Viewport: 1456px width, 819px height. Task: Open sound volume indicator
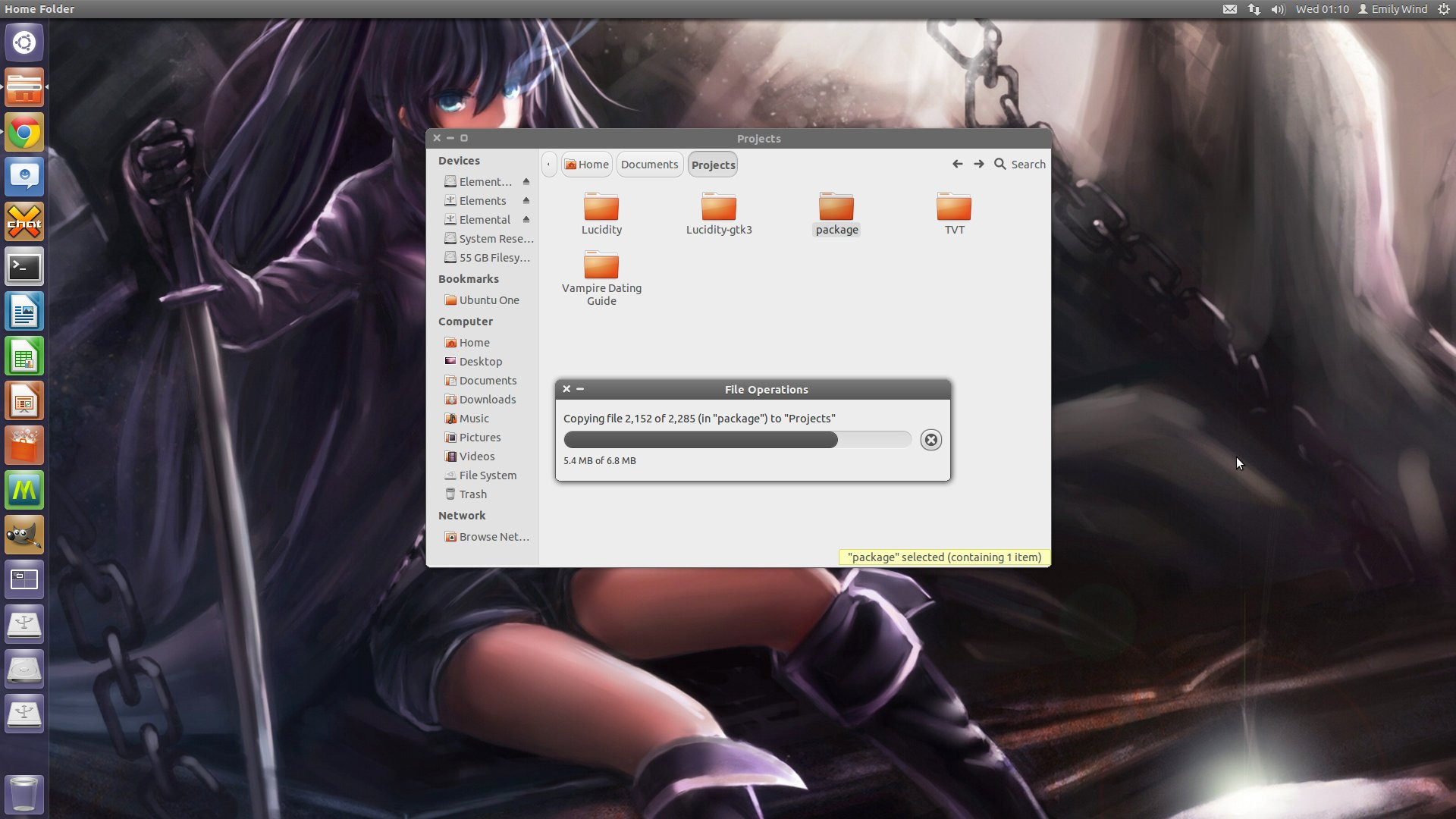click(x=1279, y=9)
